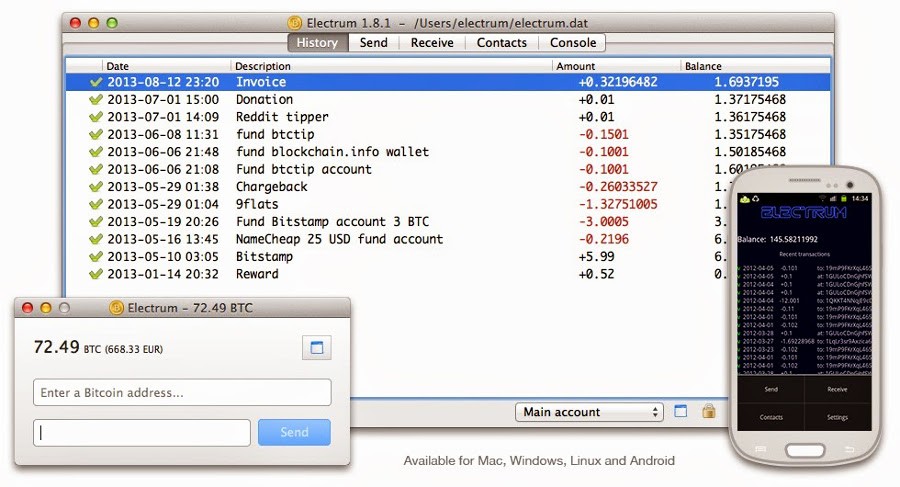Open the Send tab
This screenshot has width=900, height=487.
(374, 42)
